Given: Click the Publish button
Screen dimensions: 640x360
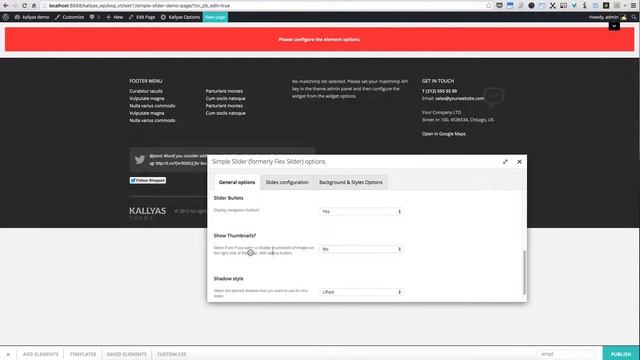Looking at the screenshot, I should pos(621,354).
